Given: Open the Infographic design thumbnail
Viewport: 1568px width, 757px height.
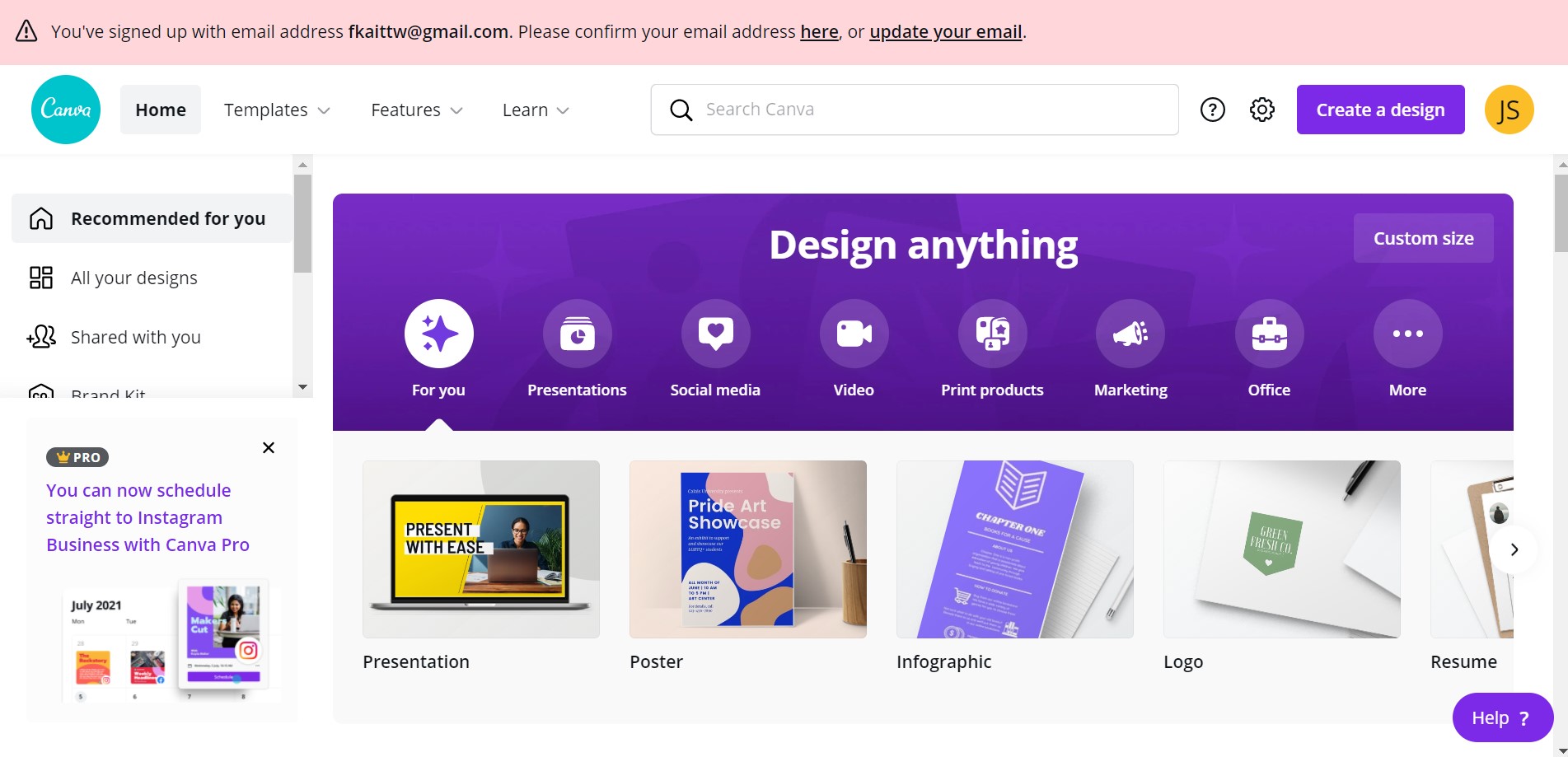Looking at the screenshot, I should [1015, 549].
